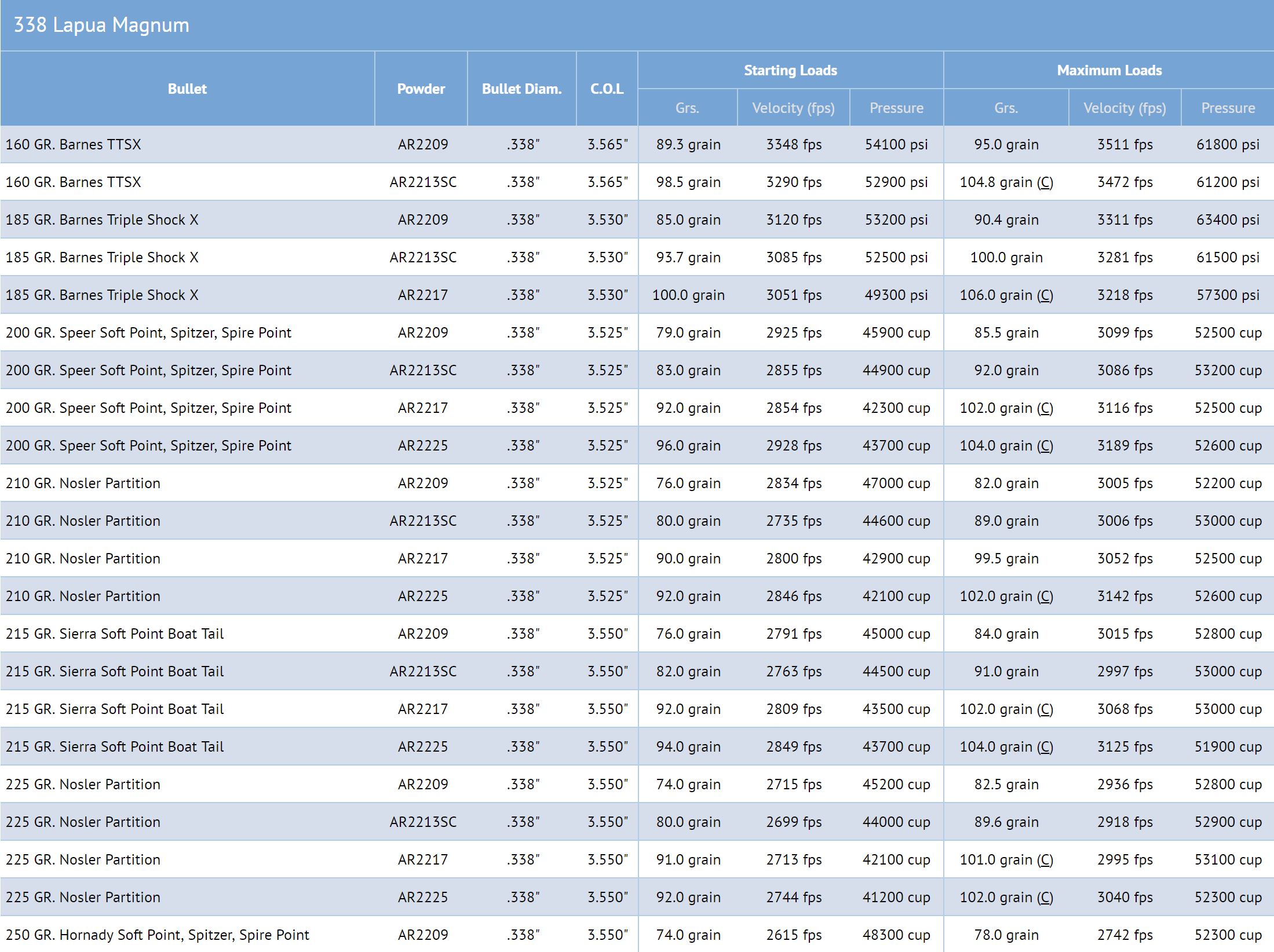Select the 101.0 grain (C) maximum load cell
The height and width of the screenshot is (952, 1274).
[x=1006, y=859]
